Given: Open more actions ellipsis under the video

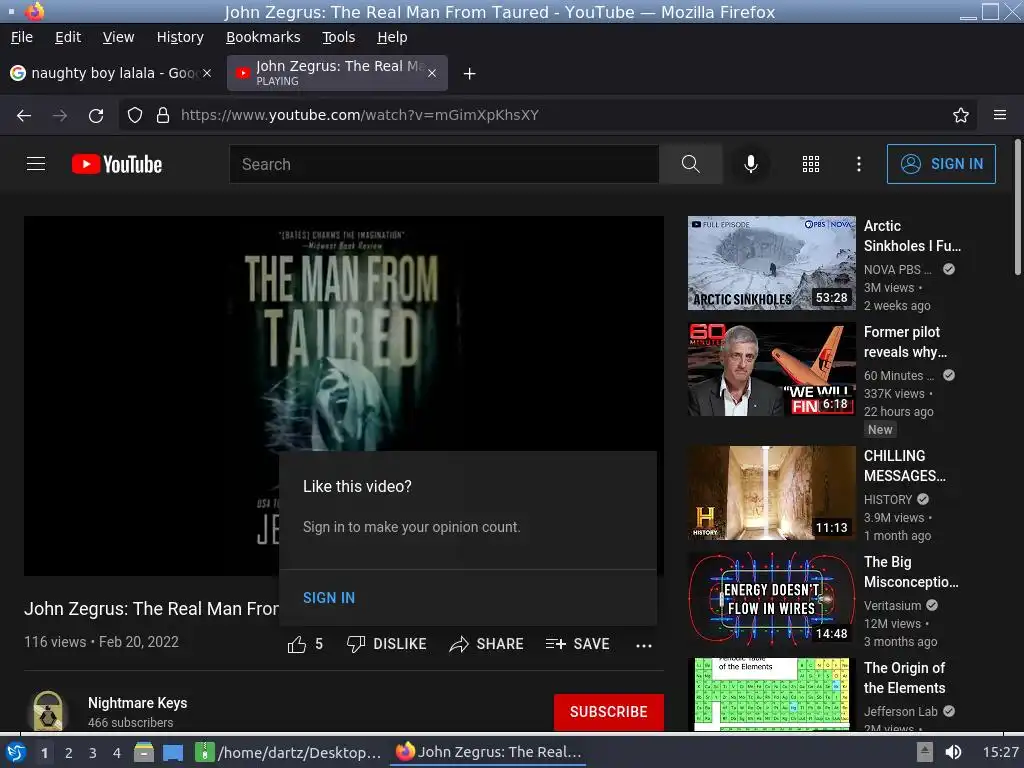Looking at the screenshot, I should point(643,645).
